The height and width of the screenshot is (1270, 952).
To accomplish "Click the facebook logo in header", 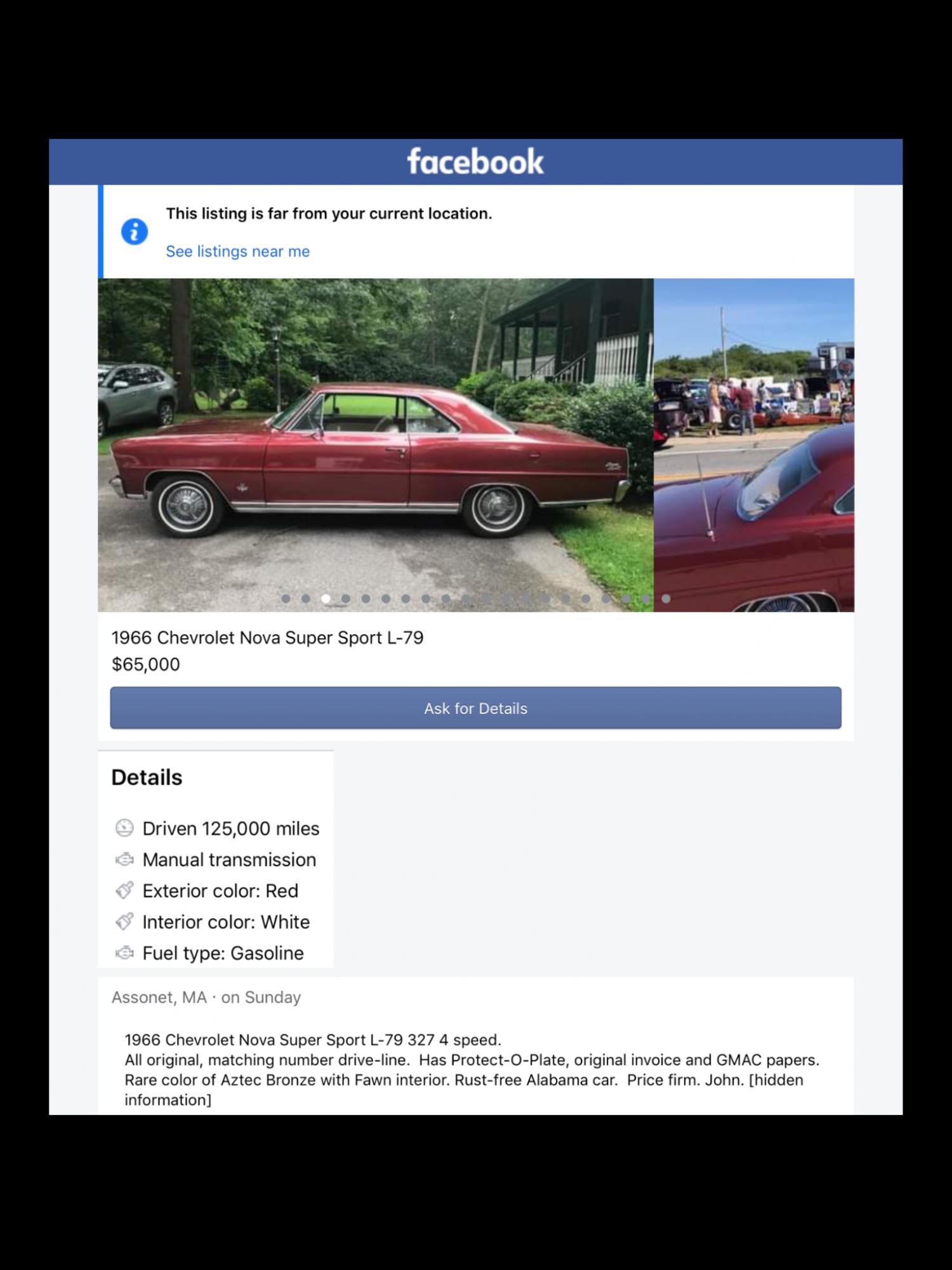I will click(475, 161).
